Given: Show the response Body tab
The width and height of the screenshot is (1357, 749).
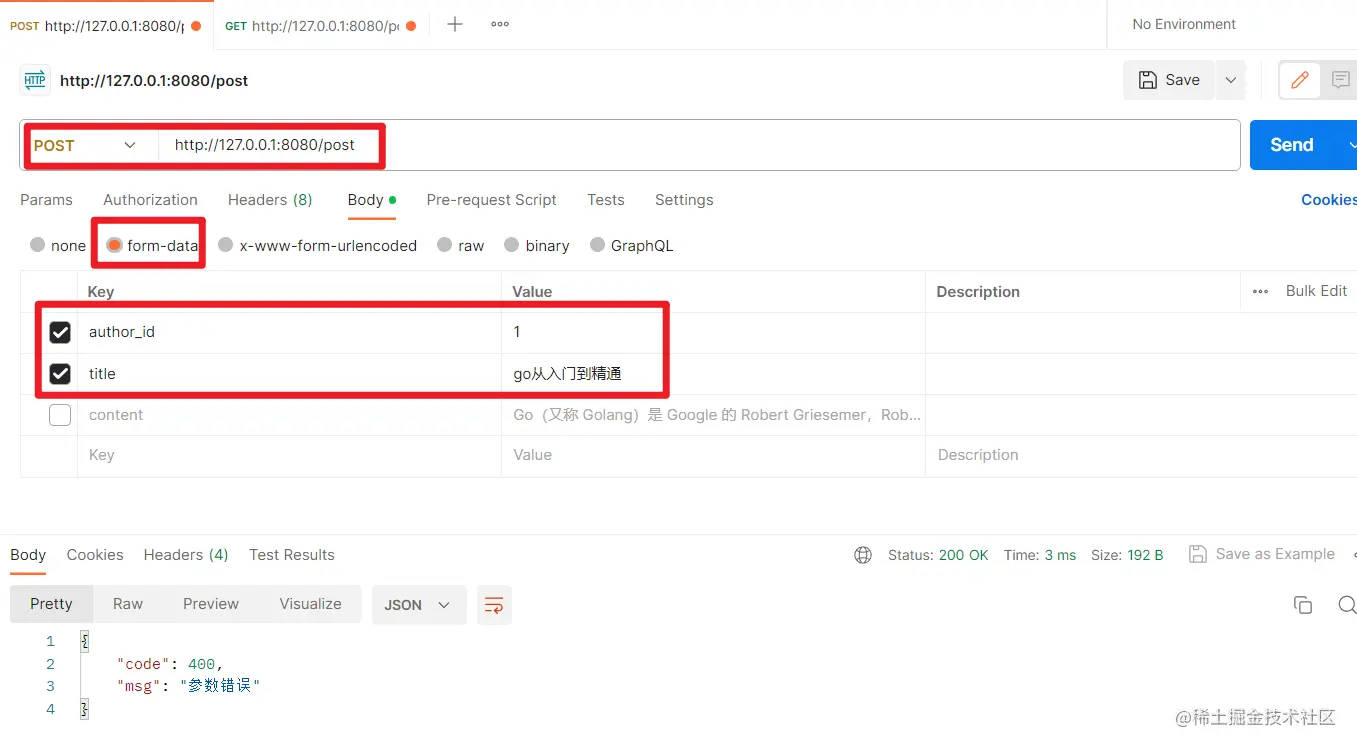Looking at the screenshot, I should click(x=28, y=555).
